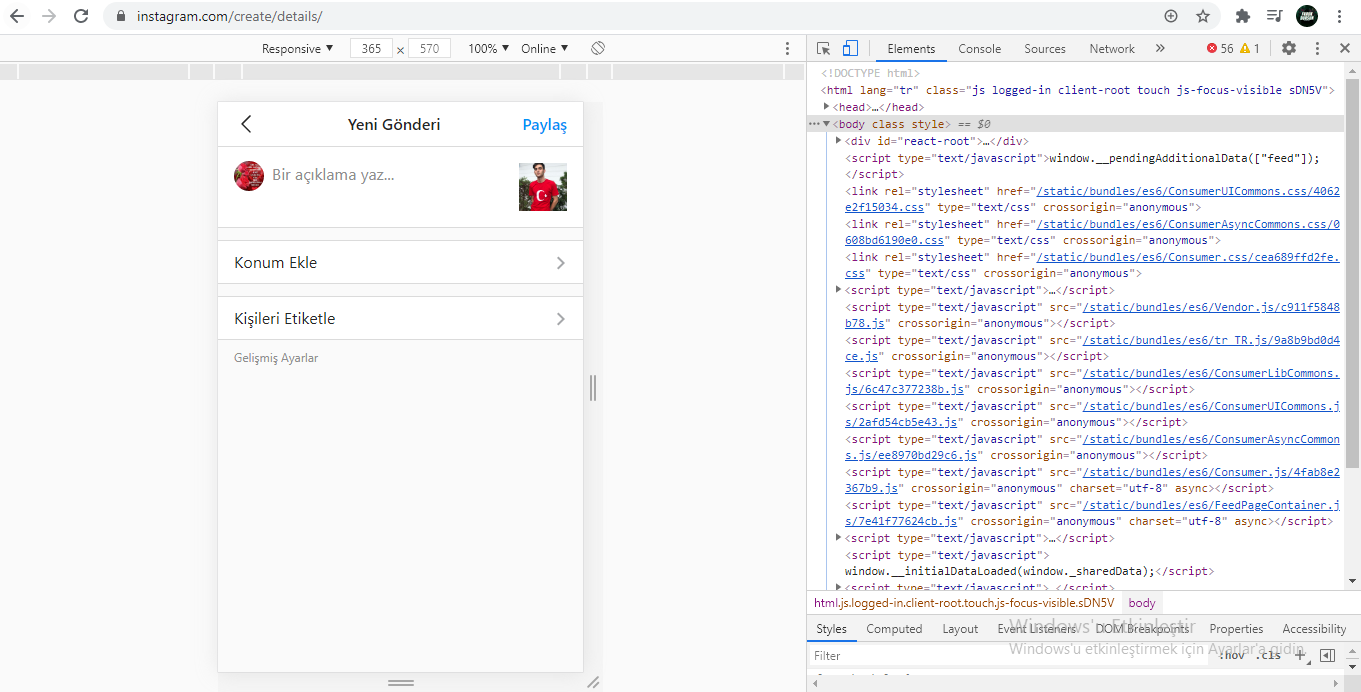This screenshot has height=692, width=1361.
Task: Open the Online throttling dropdown
Action: tap(545, 48)
